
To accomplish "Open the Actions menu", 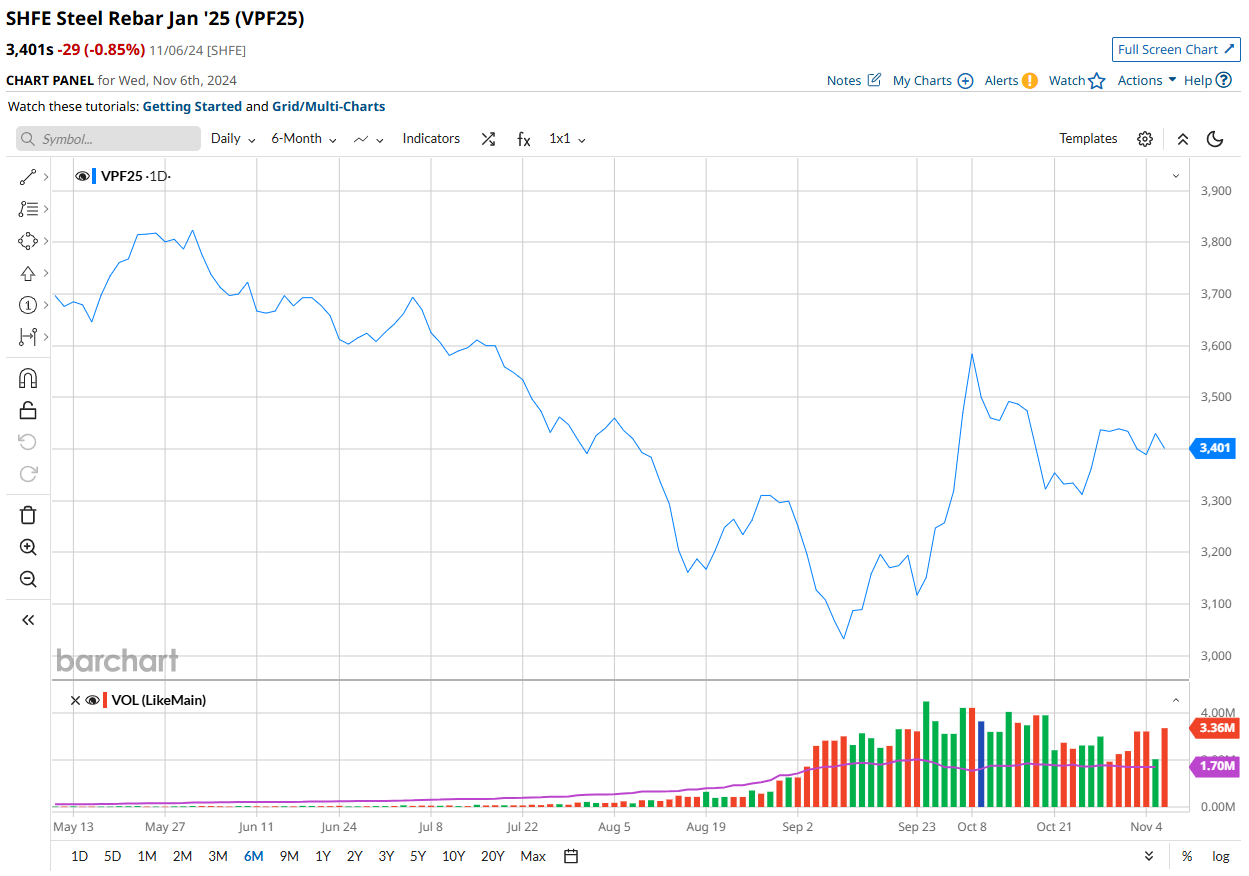I will click(x=1146, y=80).
